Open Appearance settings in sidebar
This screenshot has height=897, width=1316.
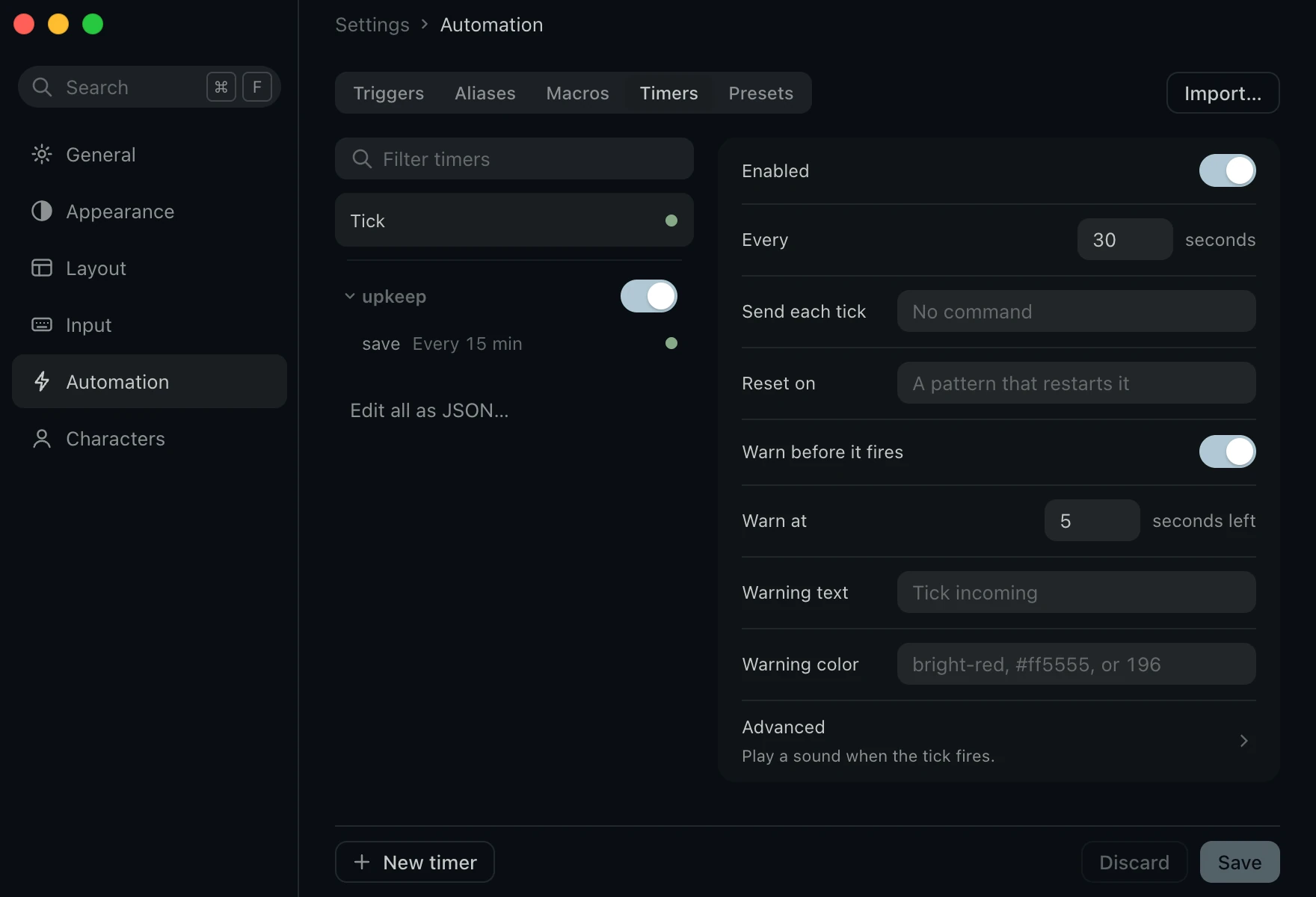pyautogui.click(x=150, y=212)
